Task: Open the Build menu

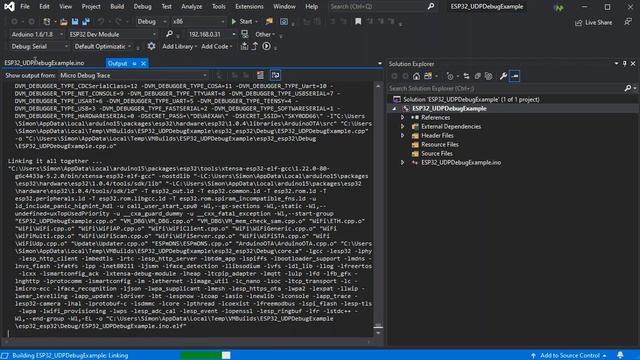Action: 117,7
